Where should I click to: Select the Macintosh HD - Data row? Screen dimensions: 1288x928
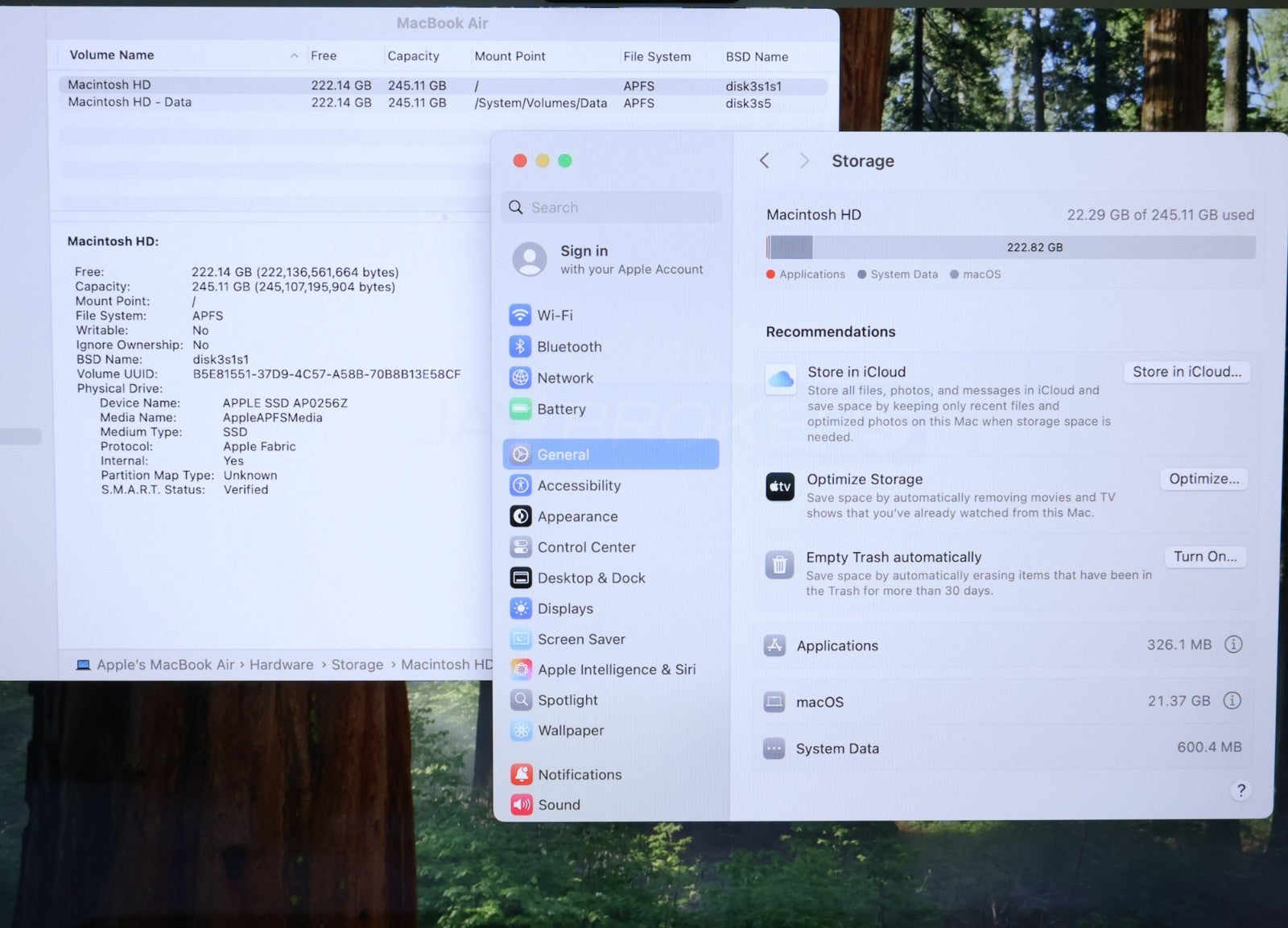click(130, 102)
